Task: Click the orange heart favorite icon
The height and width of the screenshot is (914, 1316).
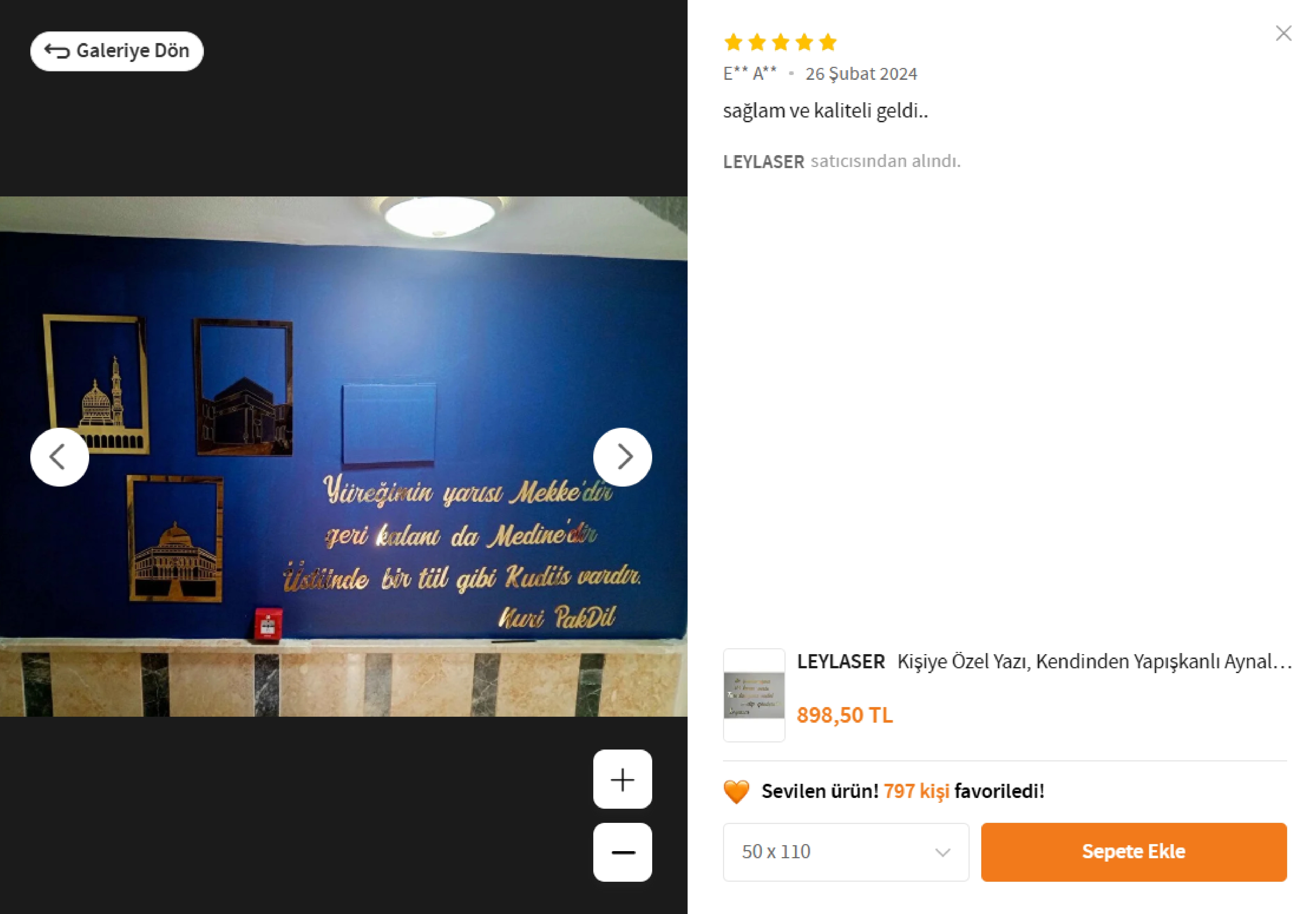Action: click(736, 791)
